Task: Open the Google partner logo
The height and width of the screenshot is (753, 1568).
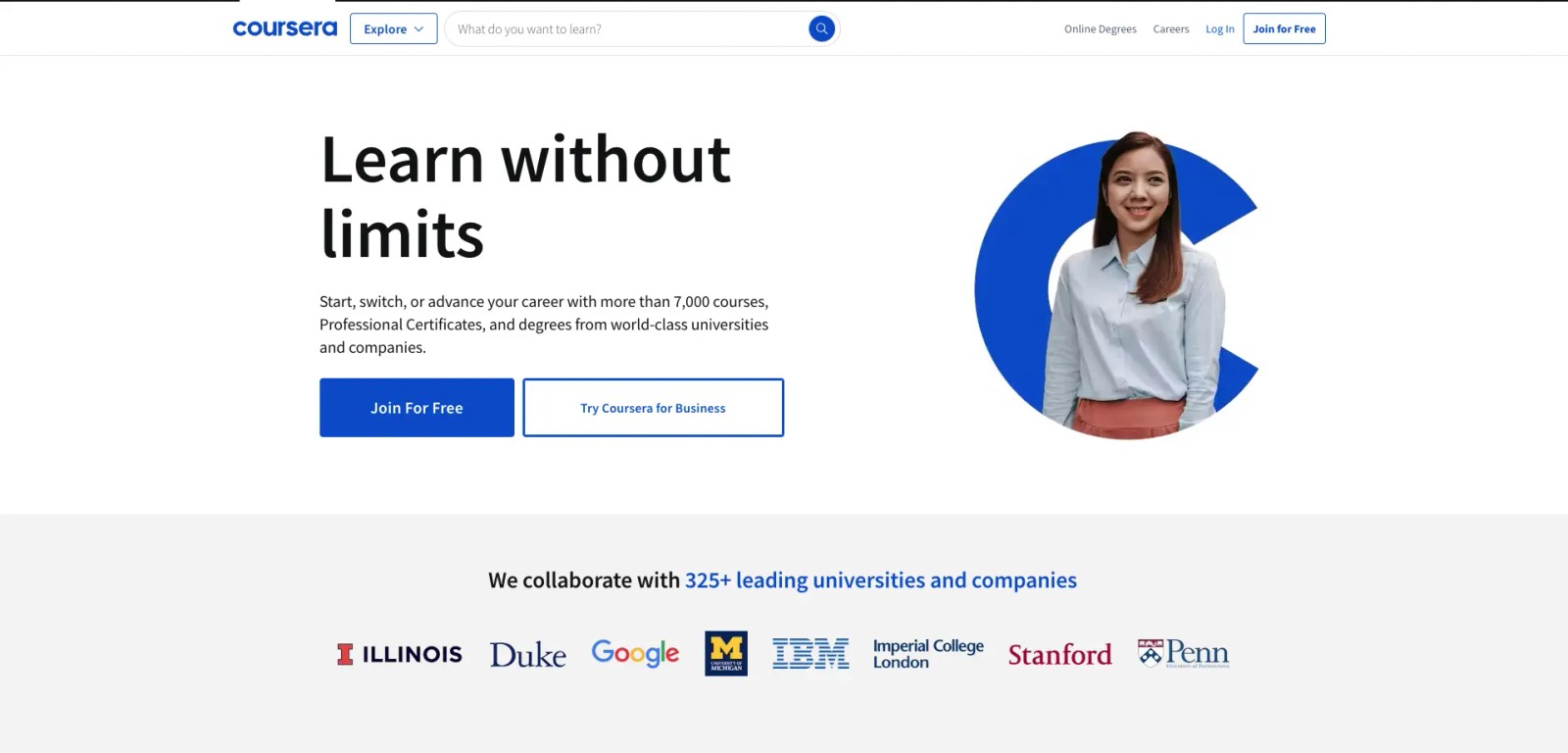Action: 635,653
